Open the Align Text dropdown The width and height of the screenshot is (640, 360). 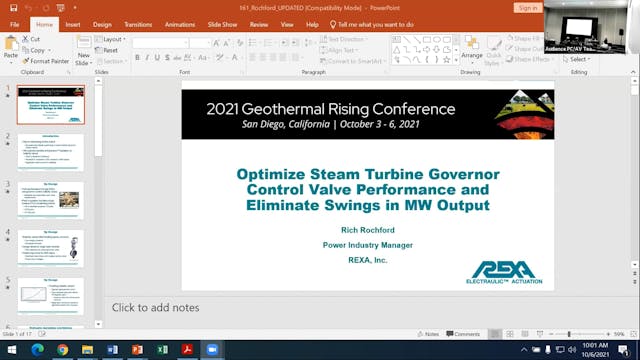(x=339, y=50)
